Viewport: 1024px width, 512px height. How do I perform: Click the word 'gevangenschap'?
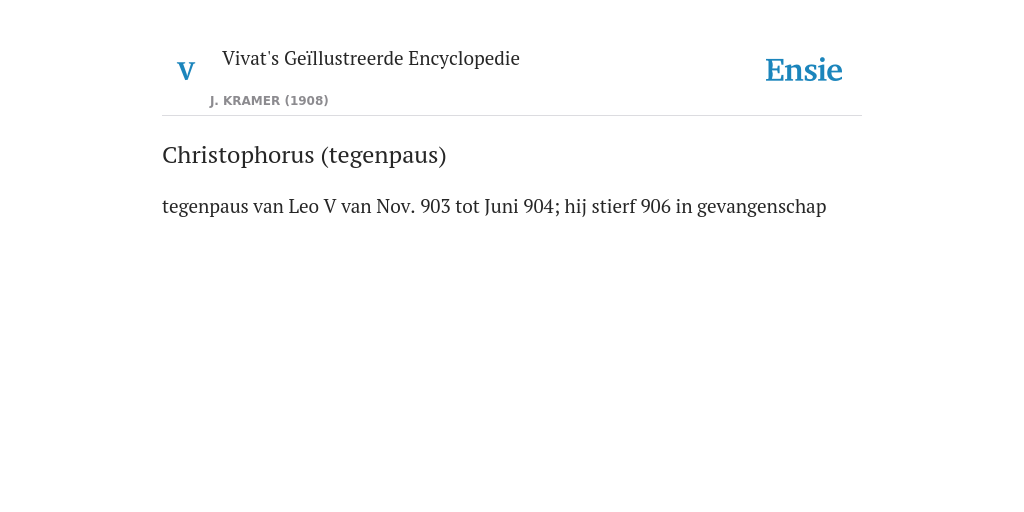tap(761, 207)
